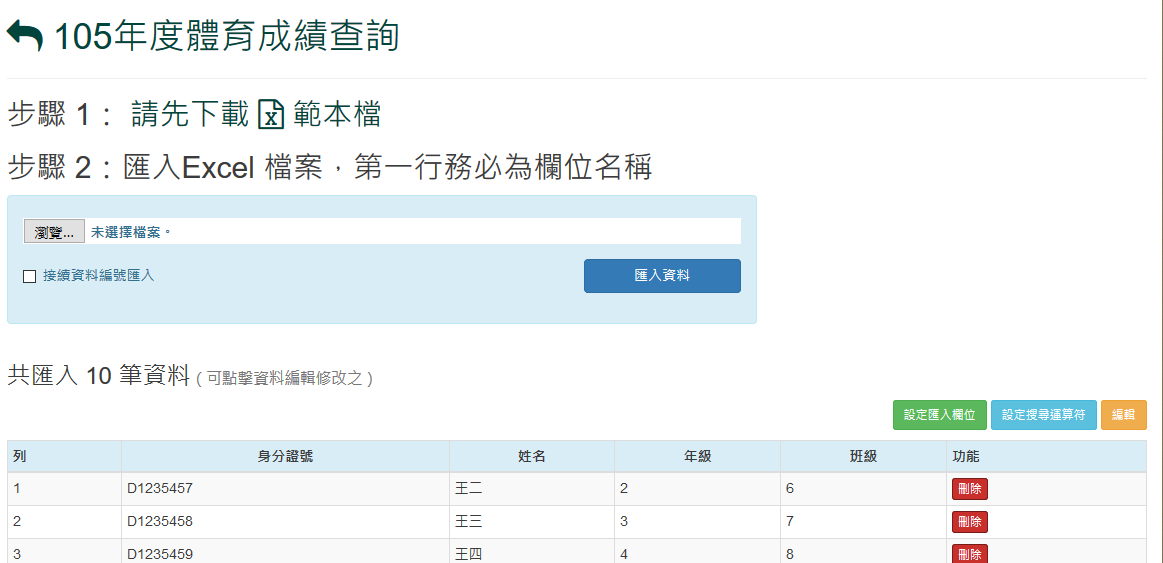Edit the ID cell D1235457

pyautogui.click(x=160, y=489)
